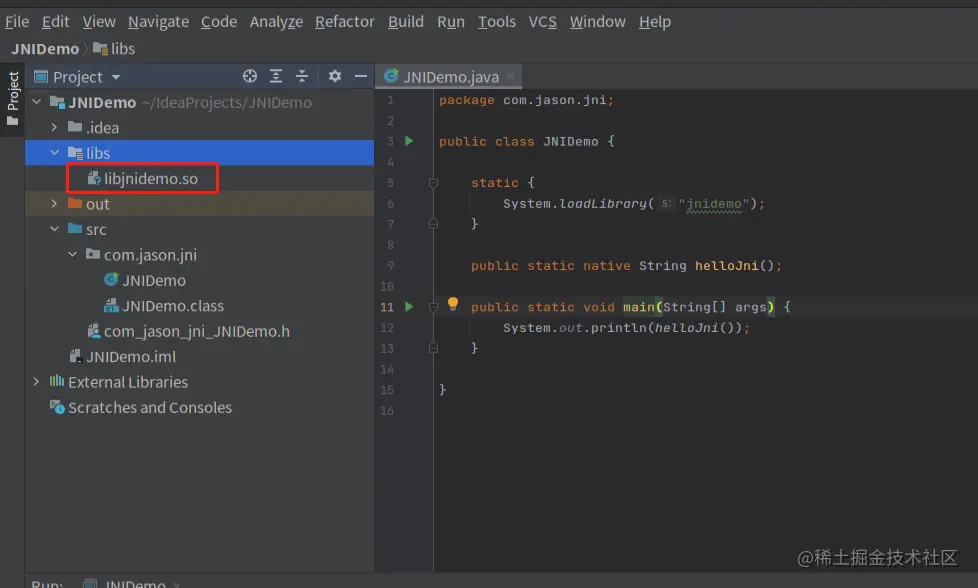Image resolution: width=978 pixels, height=588 pixels.
Task: Open the Project panel settings gear
Action: click(x=334, y=76)
